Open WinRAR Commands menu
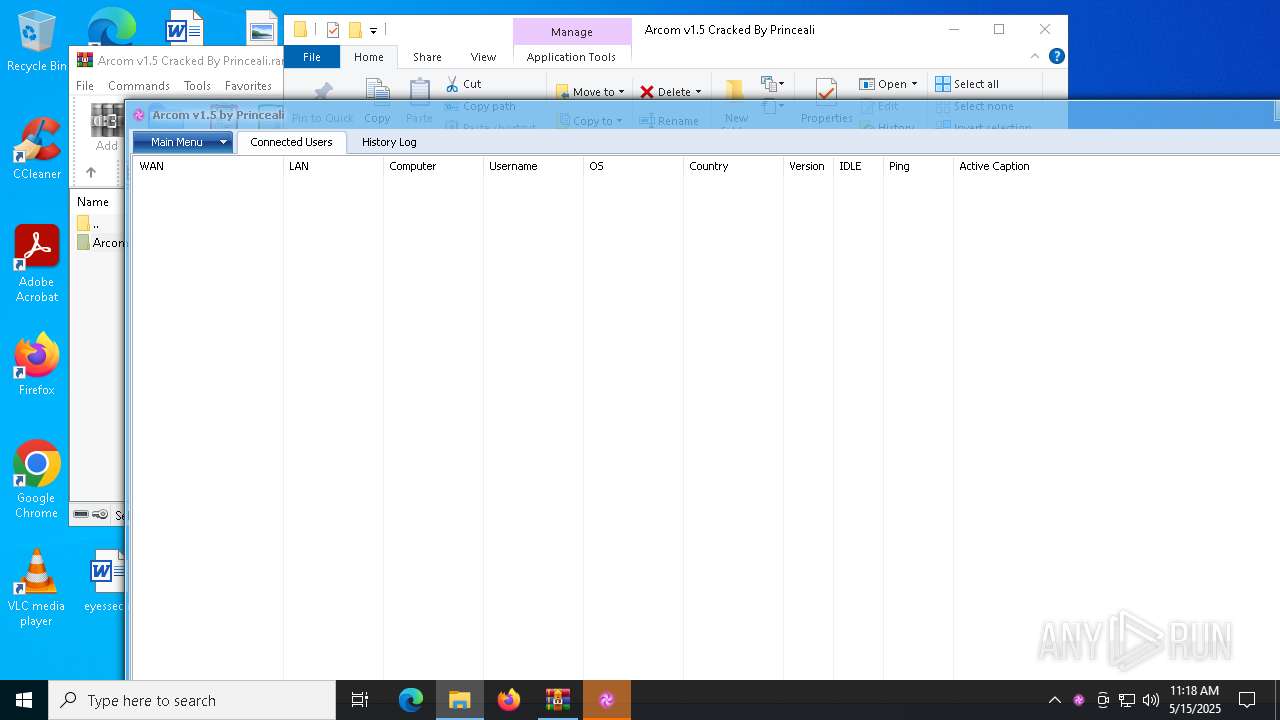Screen dimensions: 1280x720 (139, 86)
